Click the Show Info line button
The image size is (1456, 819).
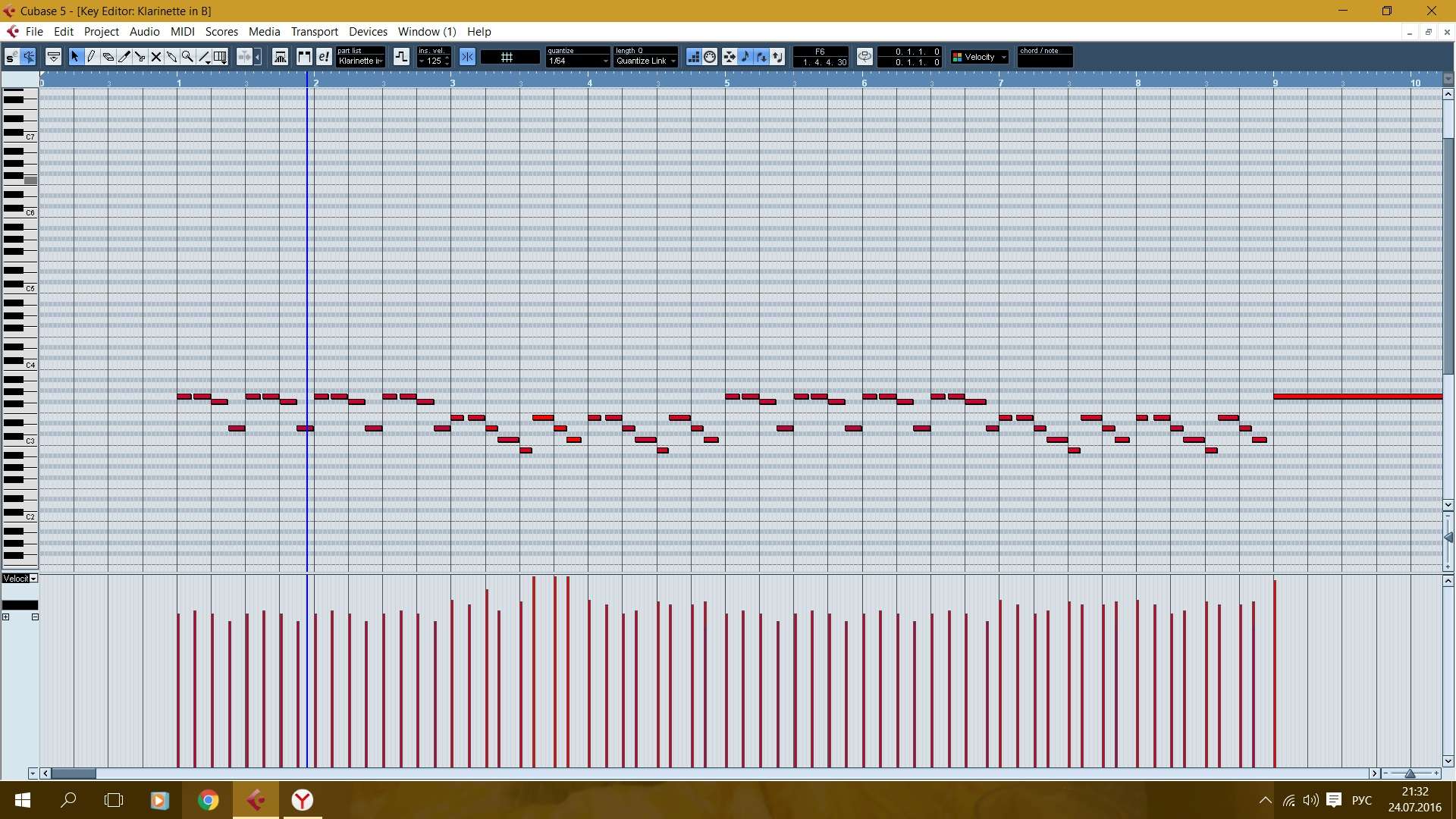(53, 57)
